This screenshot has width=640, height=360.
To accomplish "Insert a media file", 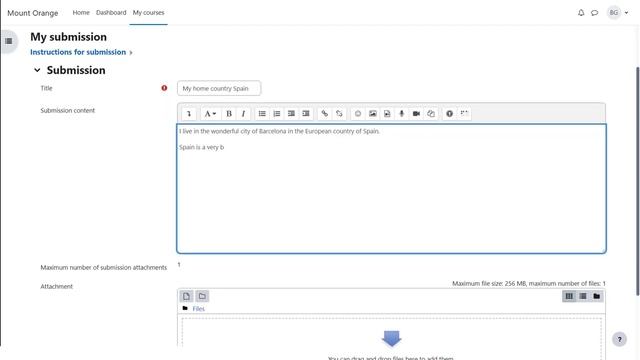I will [387, 113].
